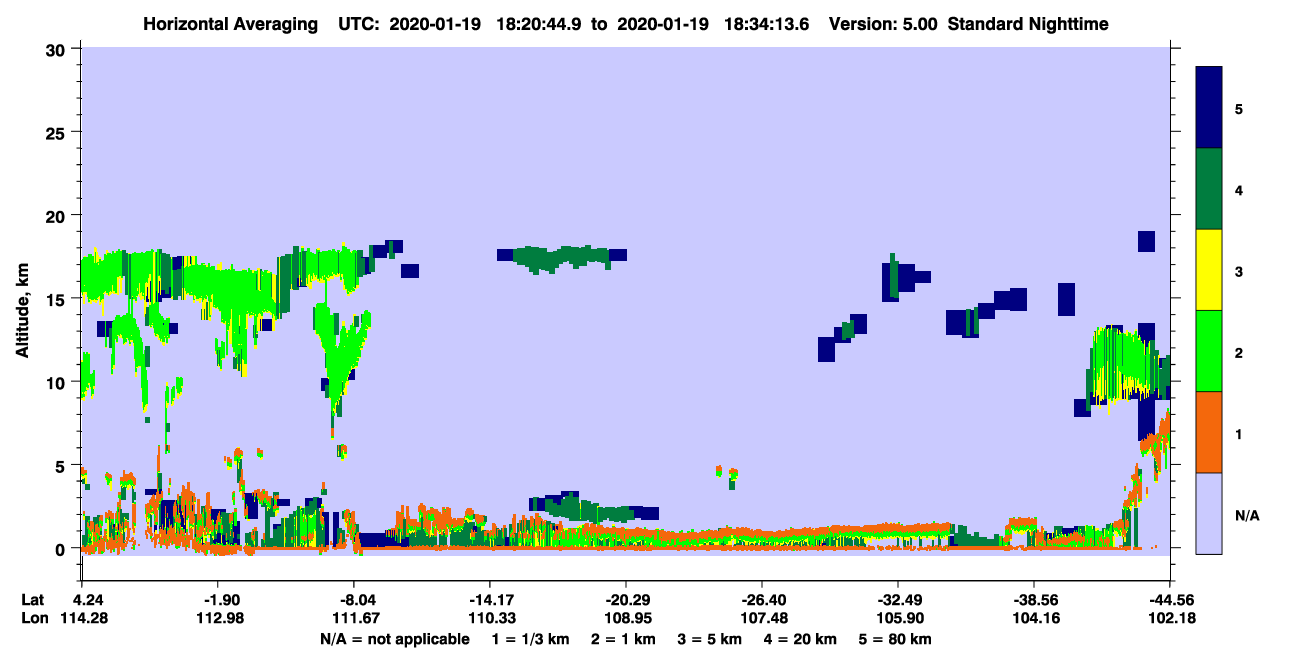Click the bright green level 2 legend swatch
1300x667 pixels.
tap(1209, 350)
